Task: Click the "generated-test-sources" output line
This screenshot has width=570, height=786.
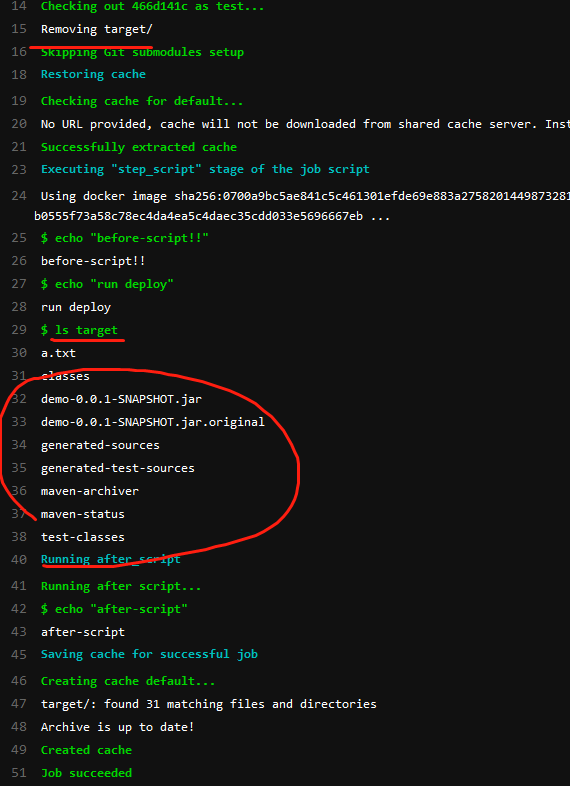Action: (x=118, y=468)
